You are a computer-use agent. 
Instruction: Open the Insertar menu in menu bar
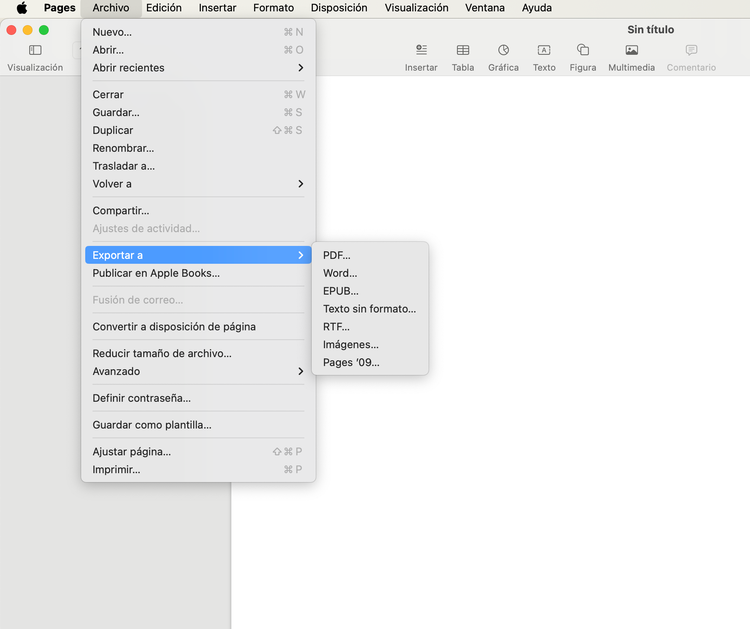click(218, 8)
